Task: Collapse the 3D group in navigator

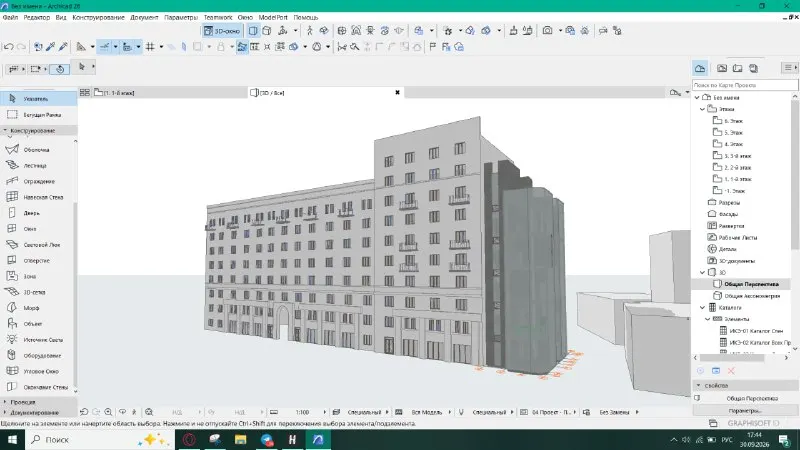Action: pyautogui.click(x=703, y=272)
